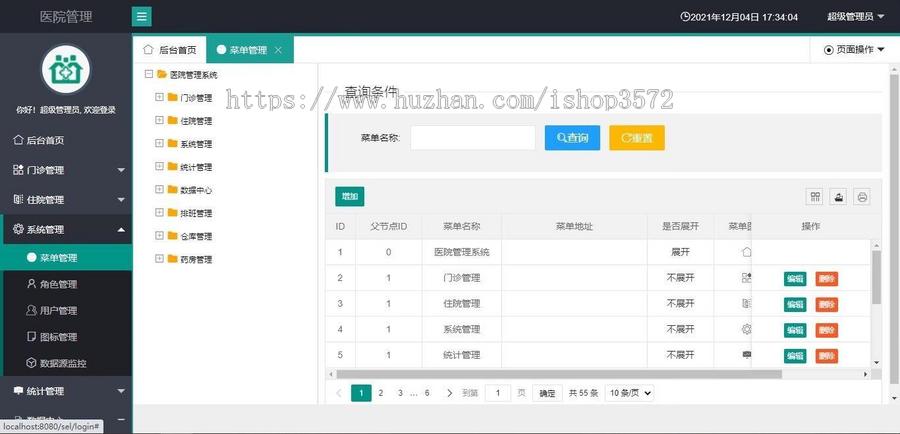900x434 pixels.
Task: Go to previous page arrow in pagination
Action: pos(339,393)
